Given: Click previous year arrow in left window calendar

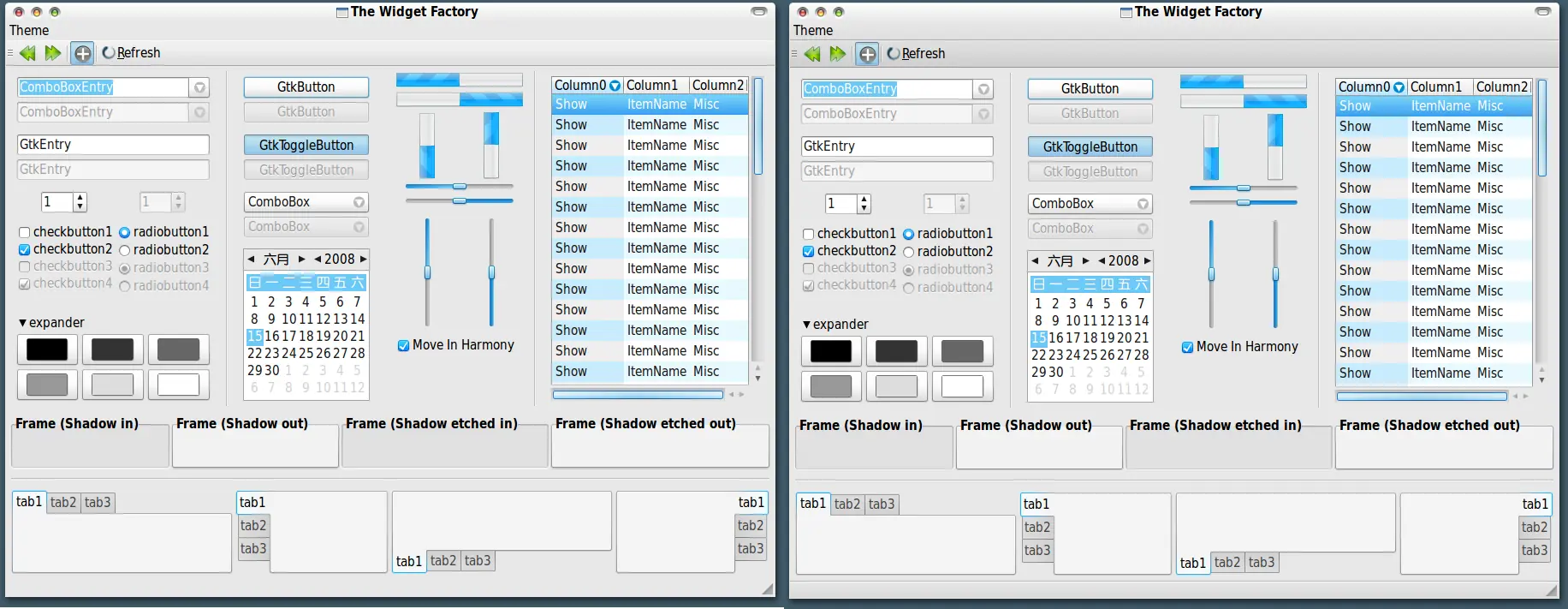Looking at the screenshot, I should [318, 259].
